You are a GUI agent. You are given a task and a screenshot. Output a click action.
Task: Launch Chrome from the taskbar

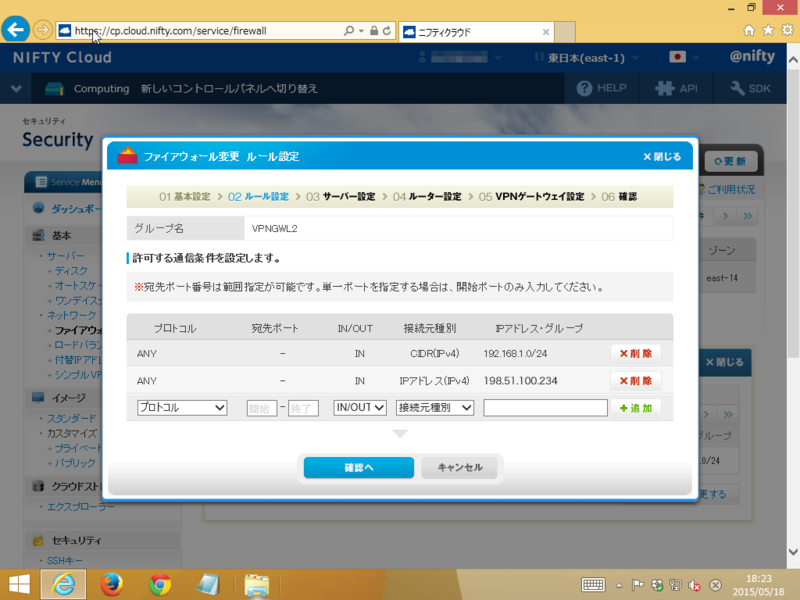coord(160,584)
